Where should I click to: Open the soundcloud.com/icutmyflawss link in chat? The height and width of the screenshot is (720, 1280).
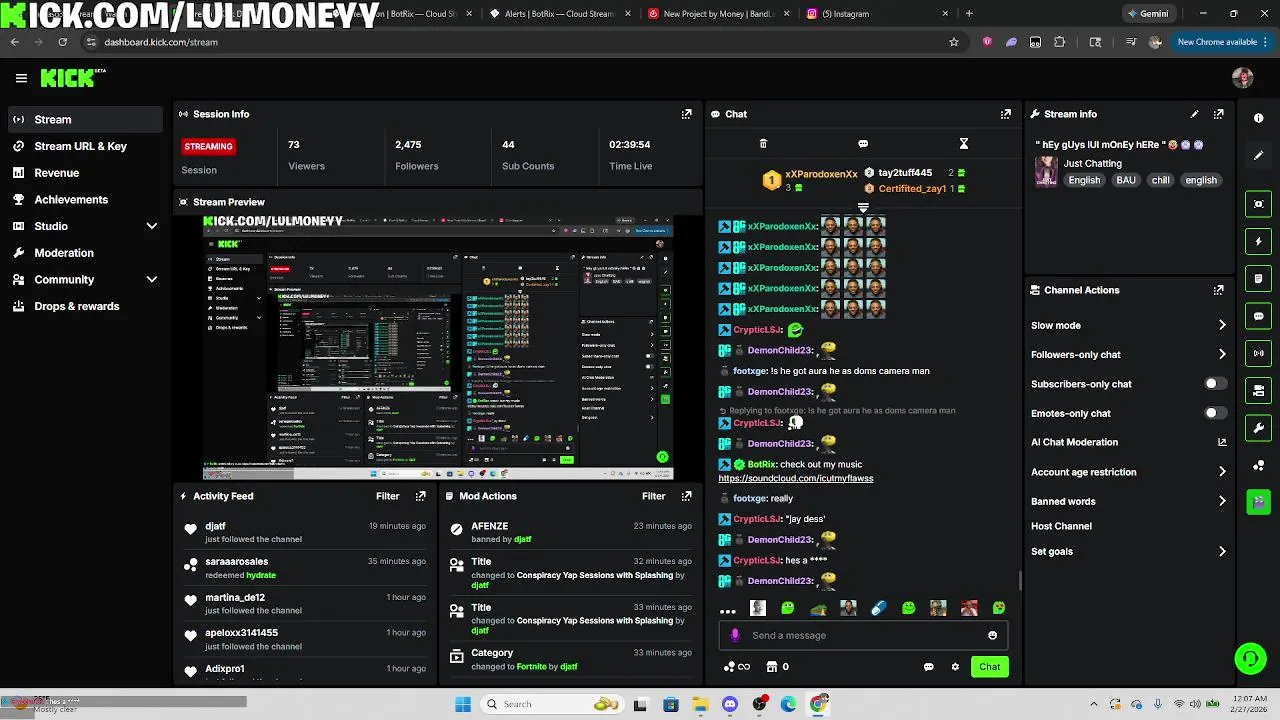click(x=796, y=478)
